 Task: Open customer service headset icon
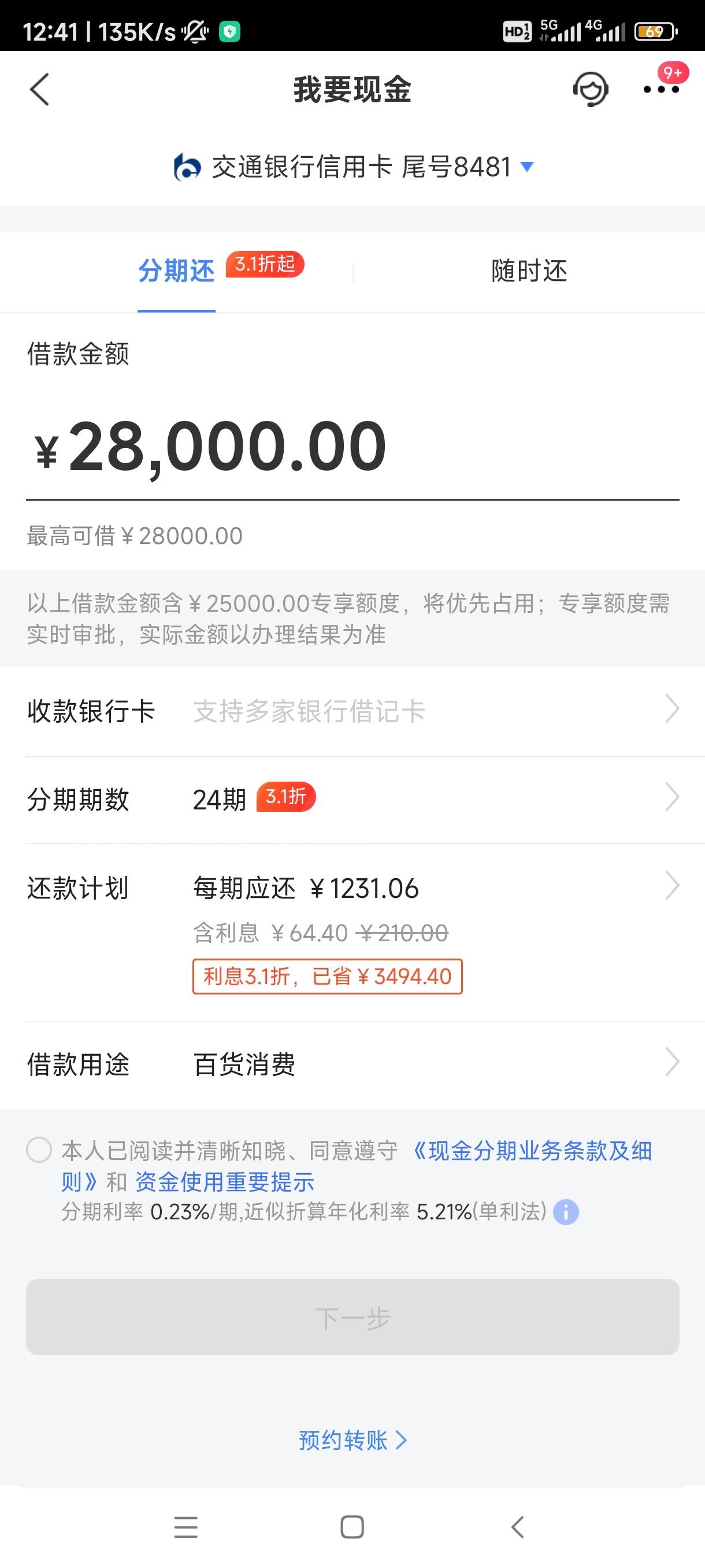(x=590, y=89)
